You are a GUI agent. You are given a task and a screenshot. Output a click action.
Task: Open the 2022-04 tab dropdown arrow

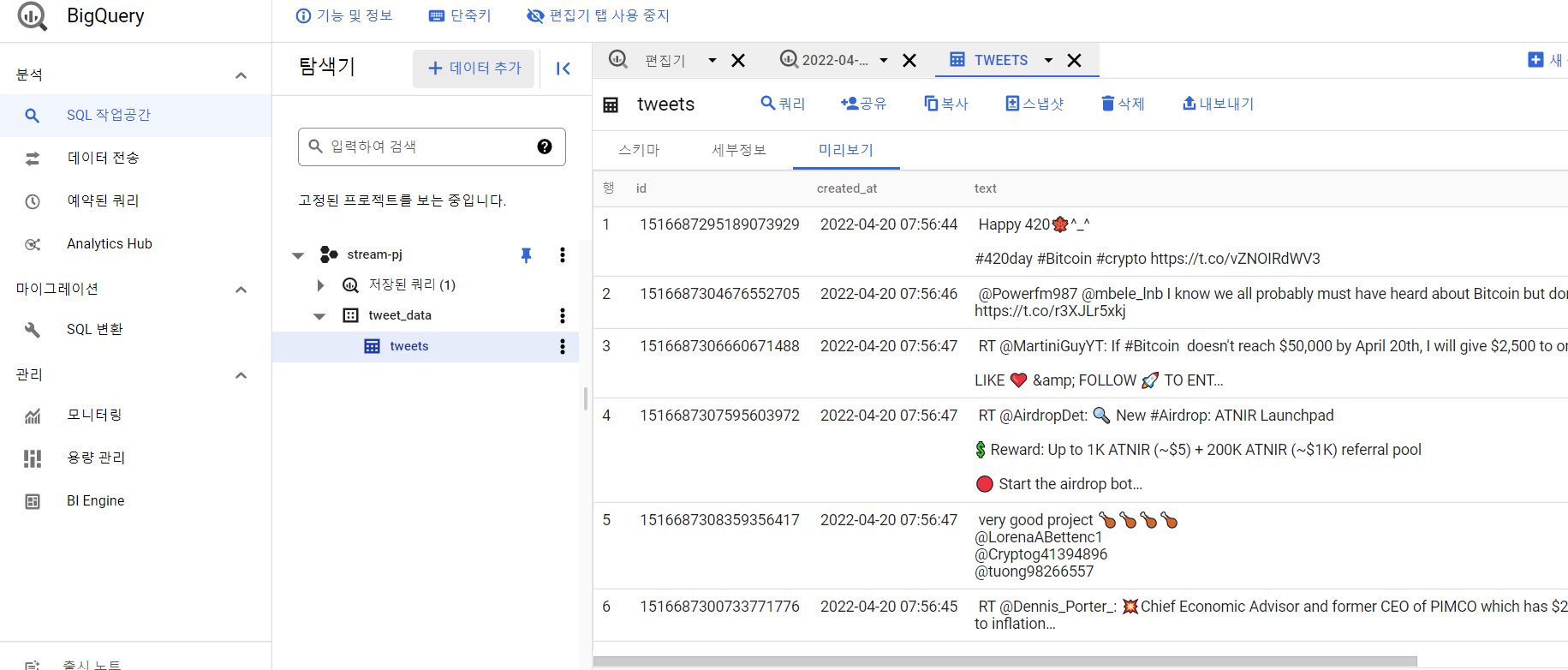(x=883, y=60)
